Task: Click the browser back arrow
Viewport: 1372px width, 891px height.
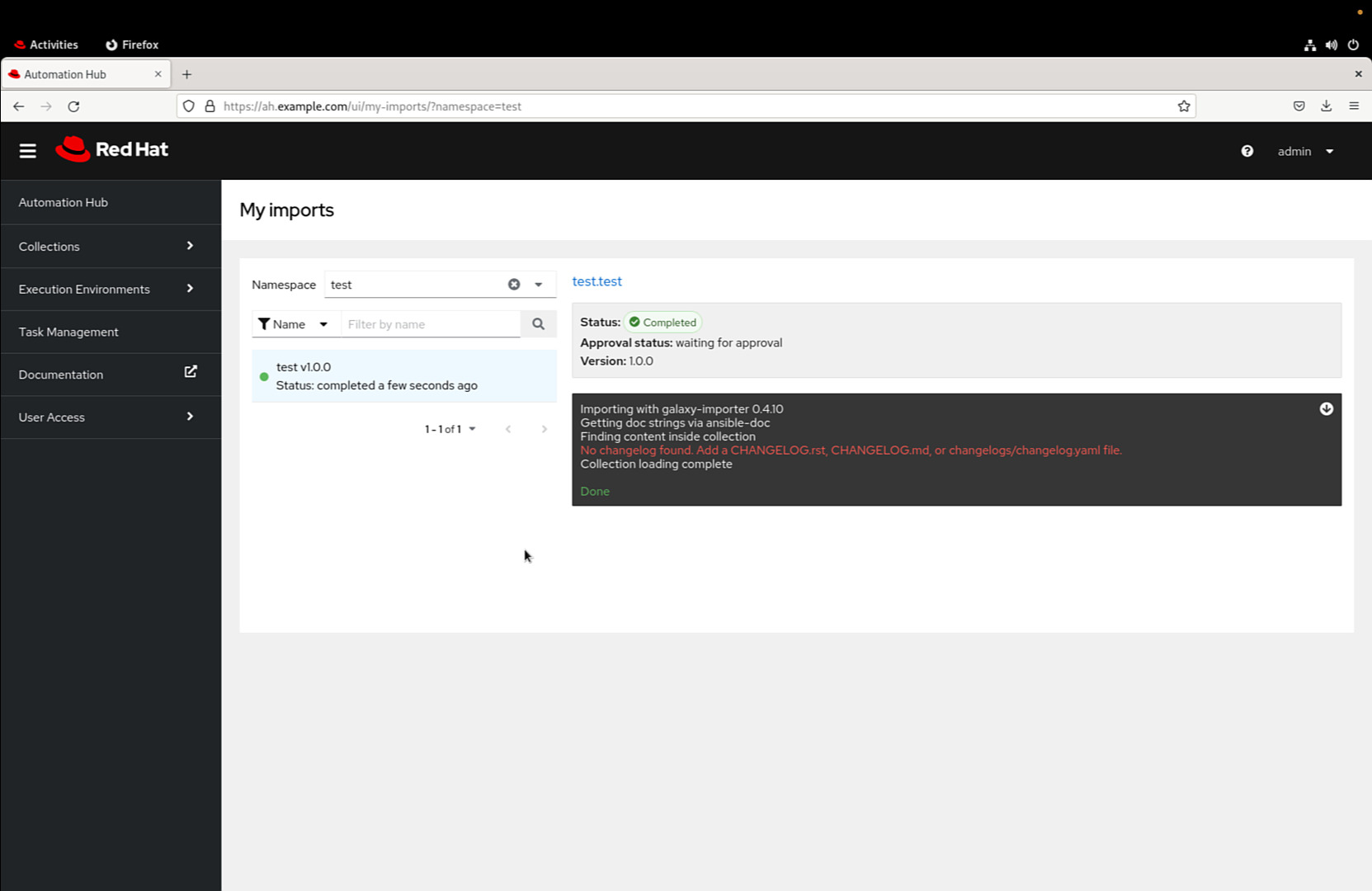Action: coord(19,106)
